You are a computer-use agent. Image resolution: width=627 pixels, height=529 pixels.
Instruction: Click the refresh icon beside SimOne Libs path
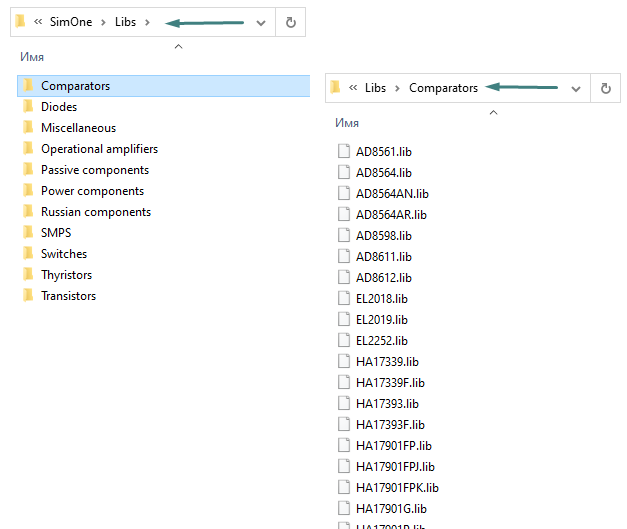[x=290, y=22]
